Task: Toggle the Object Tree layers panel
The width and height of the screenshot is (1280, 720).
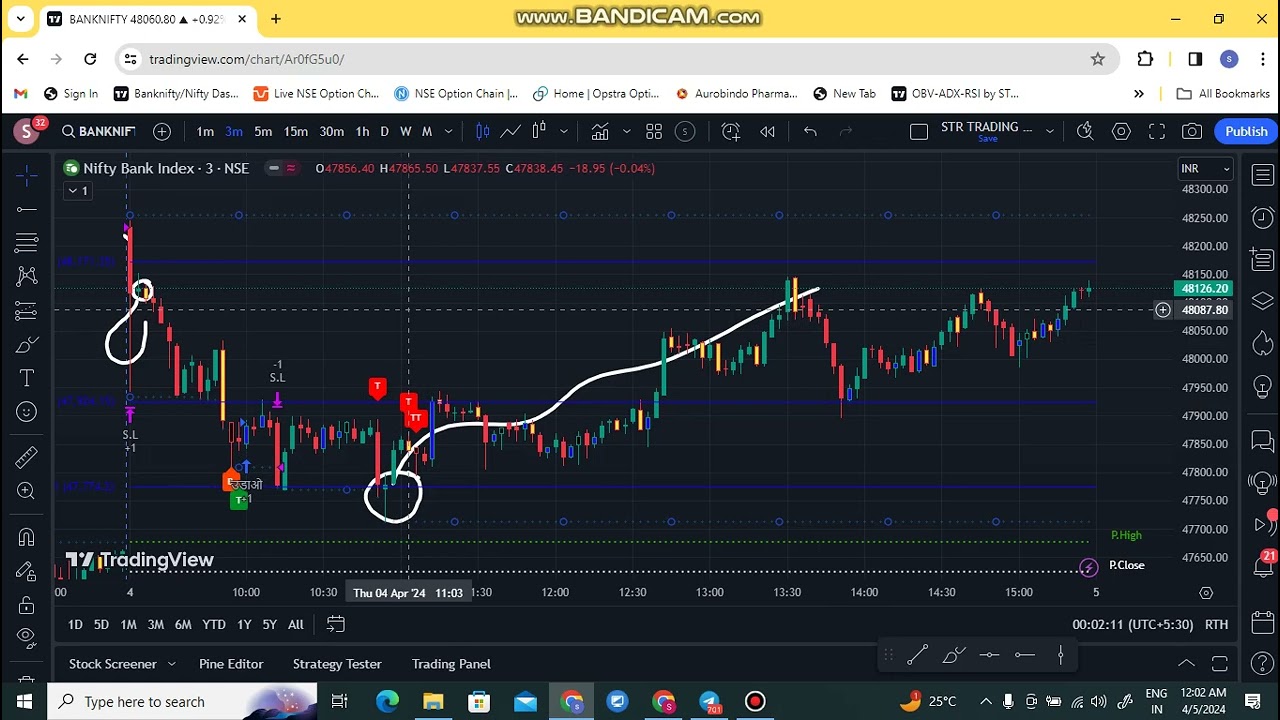Action: [1263, 302]
